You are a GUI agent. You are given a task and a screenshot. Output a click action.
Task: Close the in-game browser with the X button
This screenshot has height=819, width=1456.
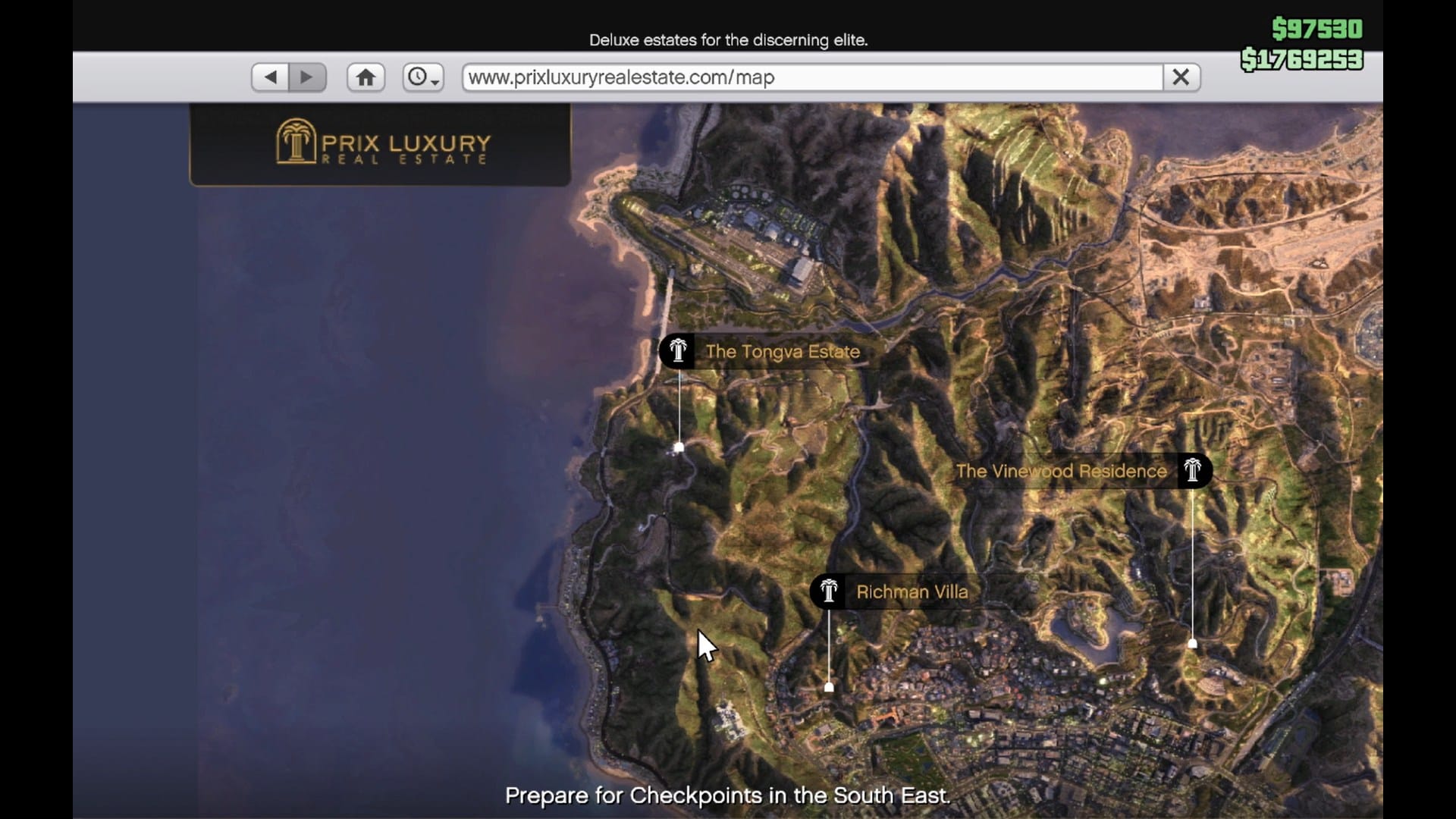1181,77
